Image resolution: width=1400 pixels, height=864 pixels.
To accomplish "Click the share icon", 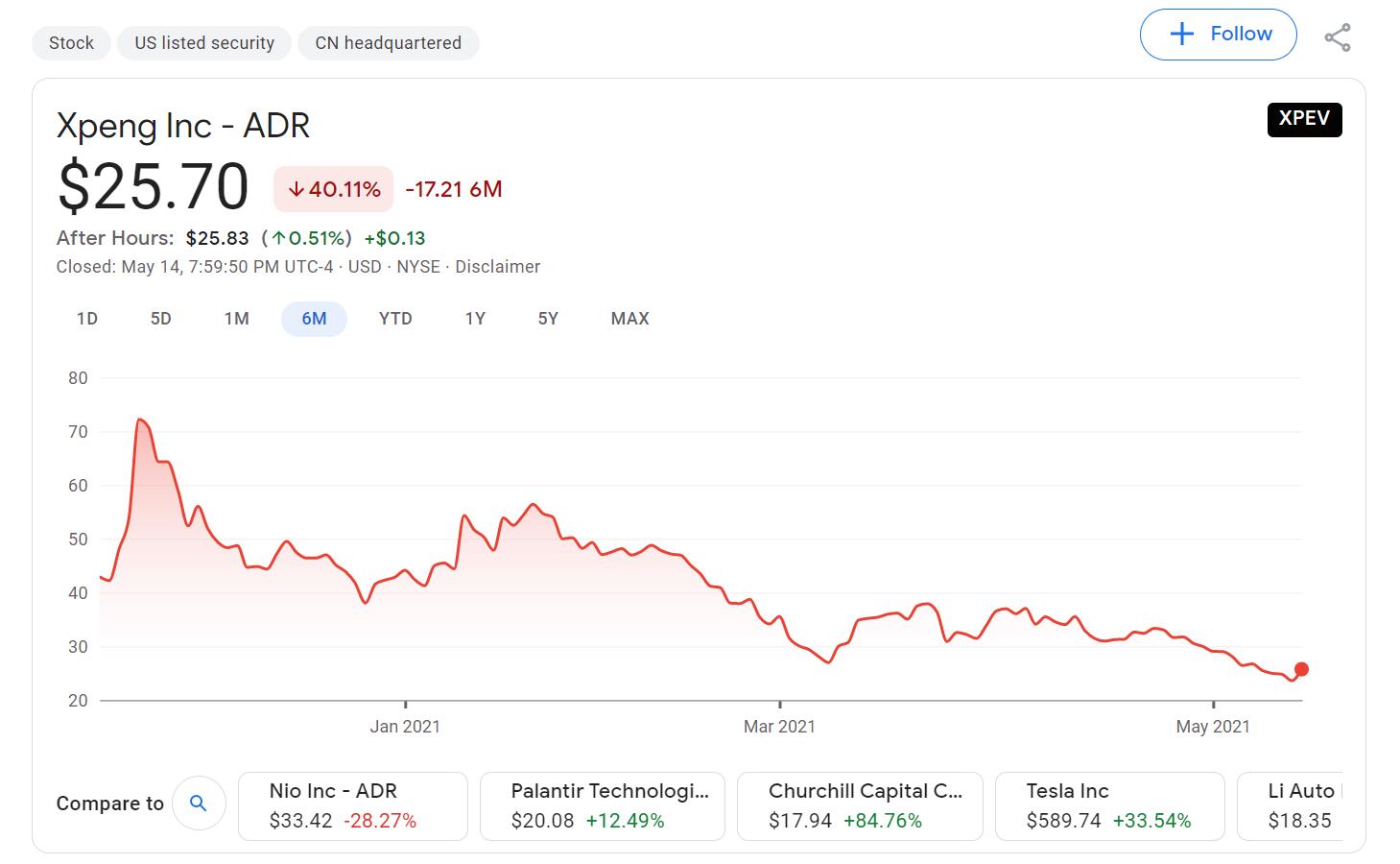I will tap(1337, 37).
